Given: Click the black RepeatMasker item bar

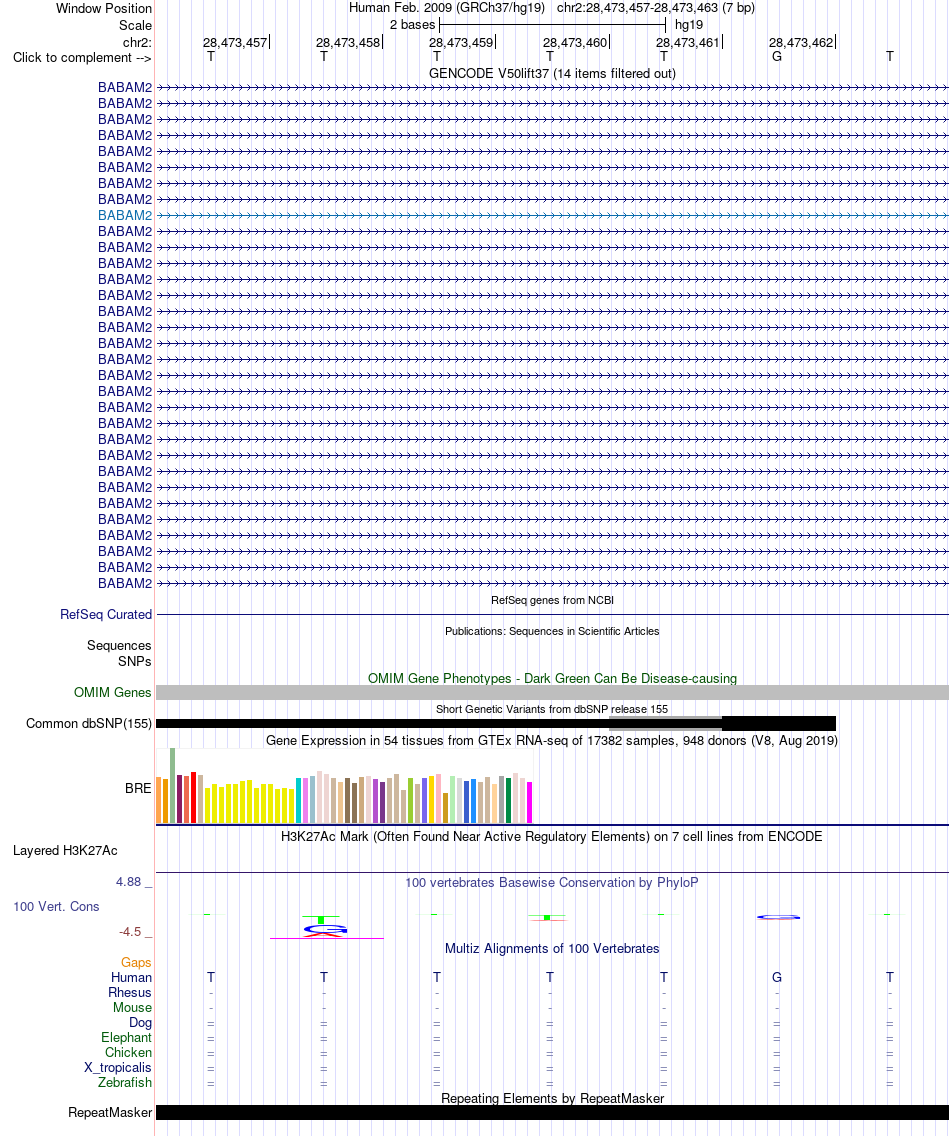Looking at the screenshot, I should (x=552, y=1113).
